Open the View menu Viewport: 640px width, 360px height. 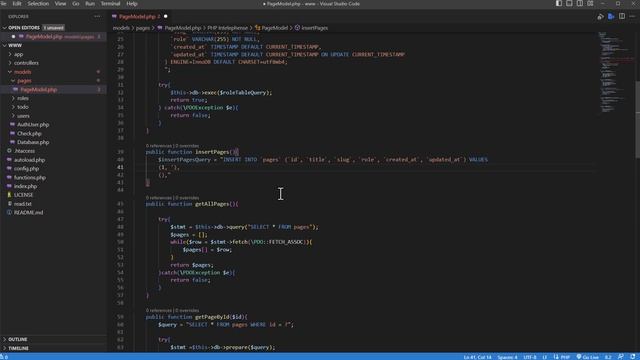(60, 4)
